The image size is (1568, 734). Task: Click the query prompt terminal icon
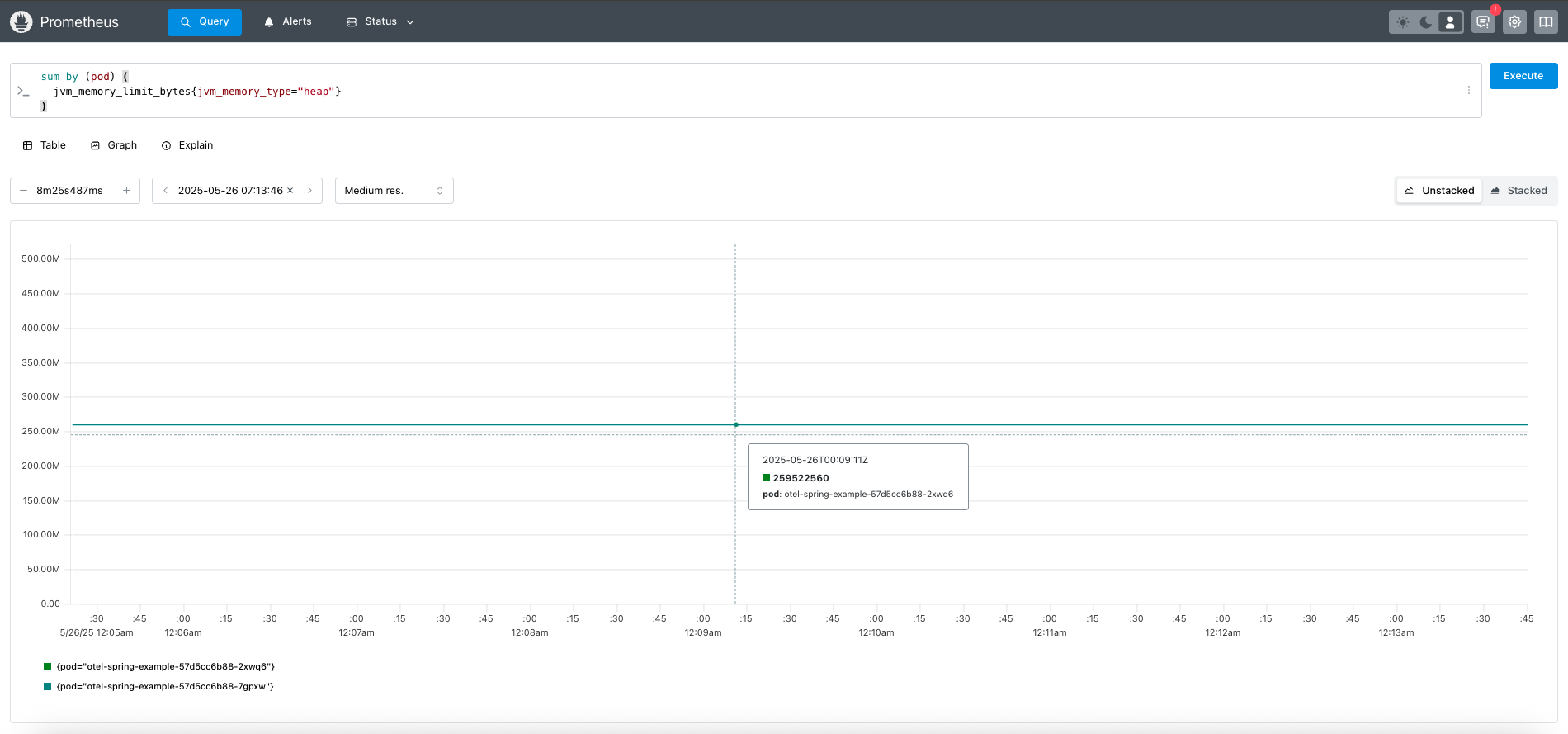point(23,91)
